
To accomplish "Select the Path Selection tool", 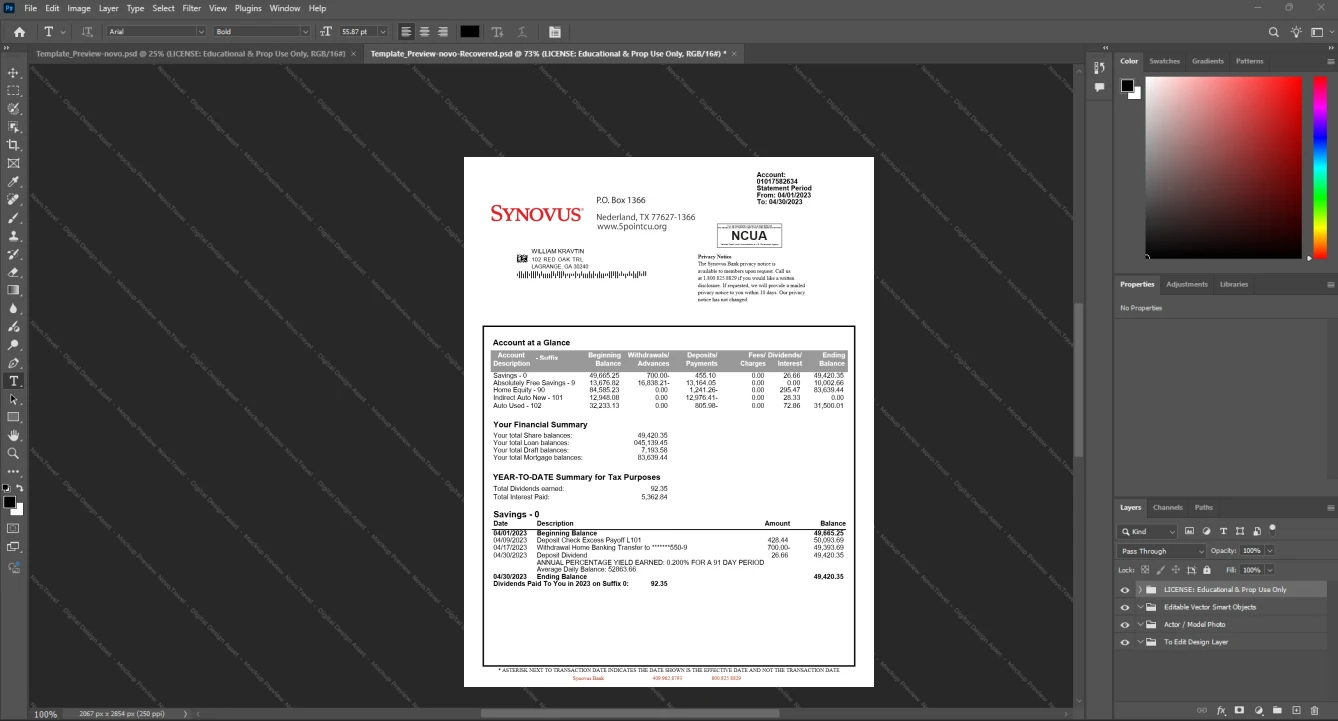I will 14,399.
